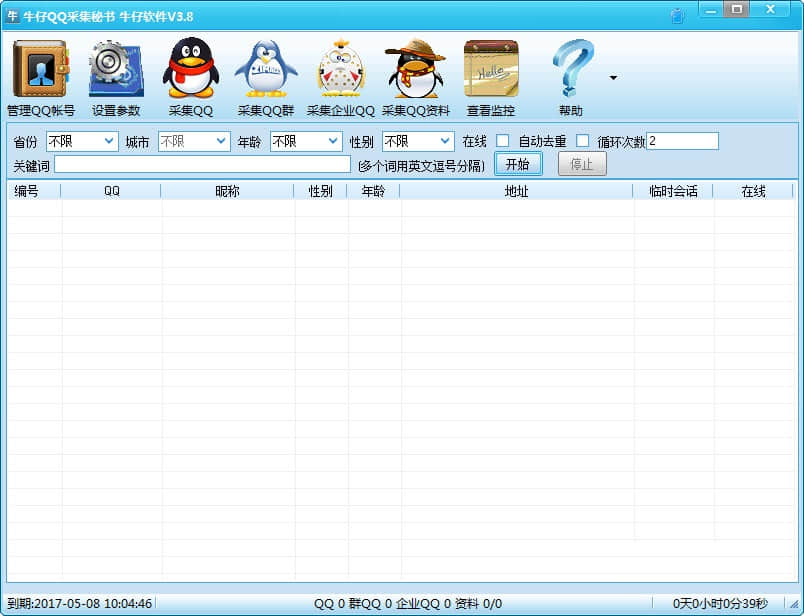The width and height of the screenshot is (804, 616).
Task: Sort by QQ column header
Action: coord(111,191)
